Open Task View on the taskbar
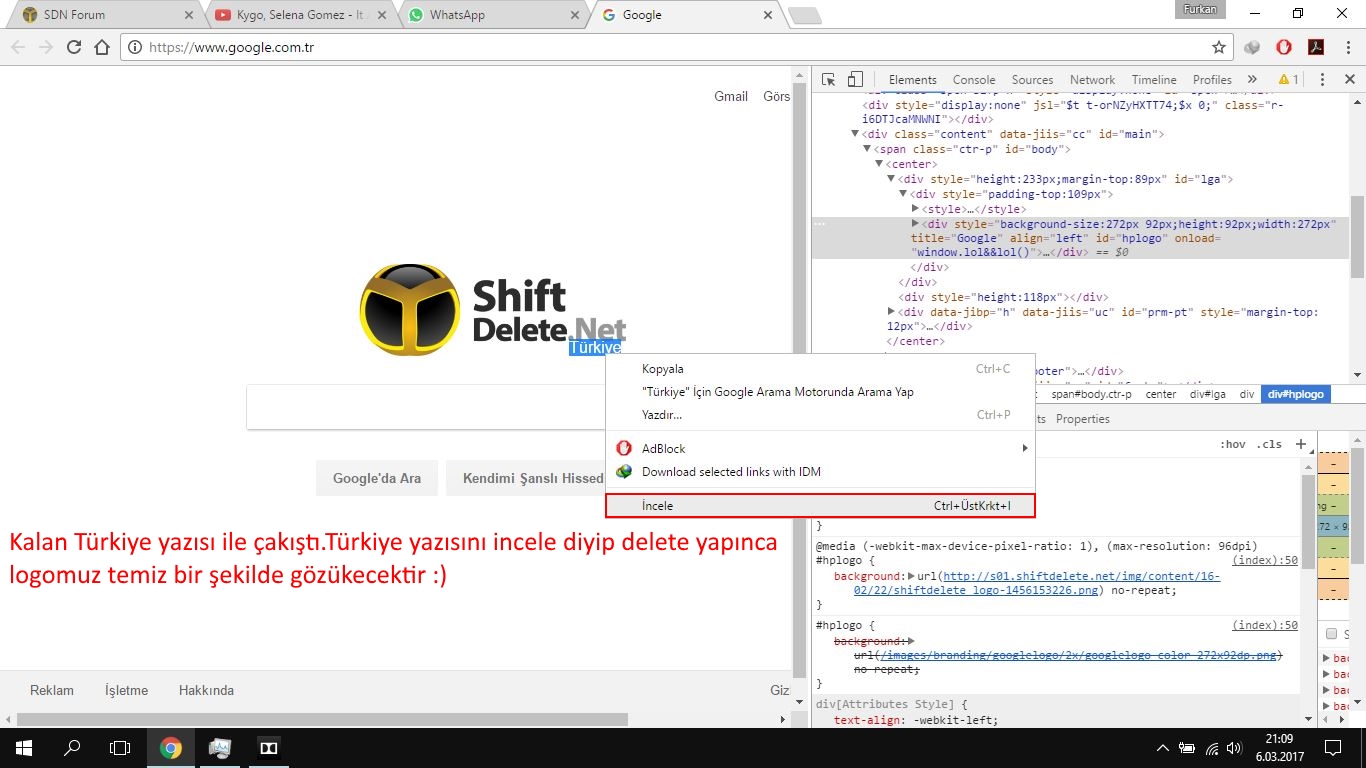The width and height of the screenshot is (1366, 768). pyautogui.click(x=120, y=748)
